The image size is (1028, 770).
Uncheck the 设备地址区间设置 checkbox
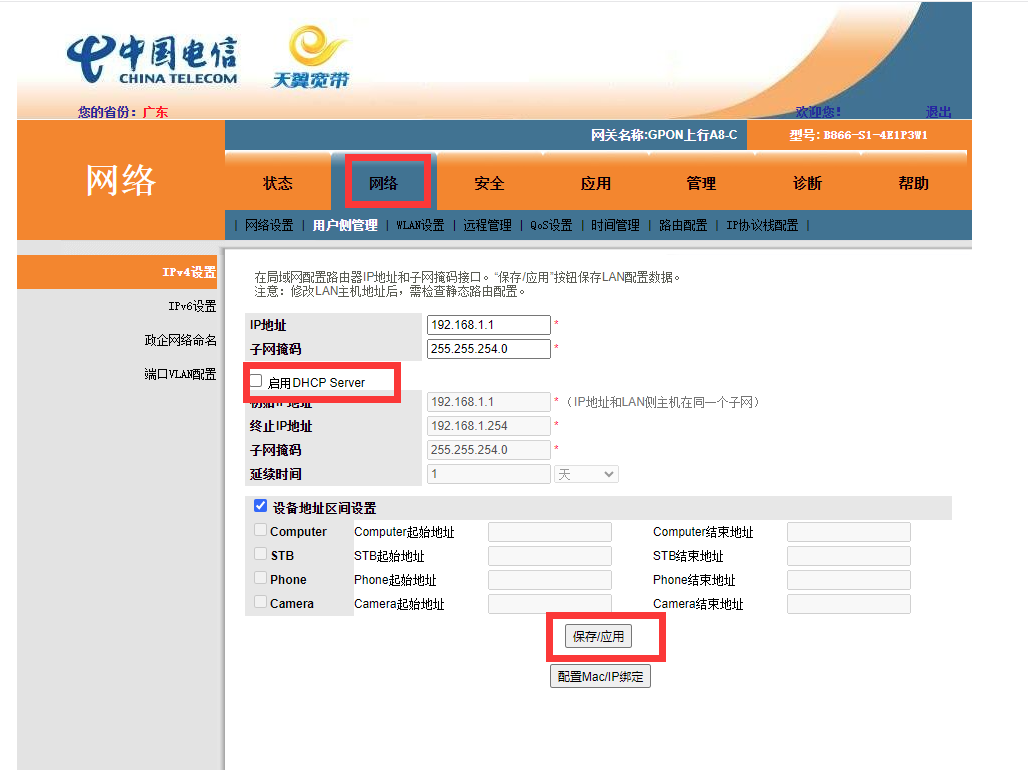(x=260, y=506)
